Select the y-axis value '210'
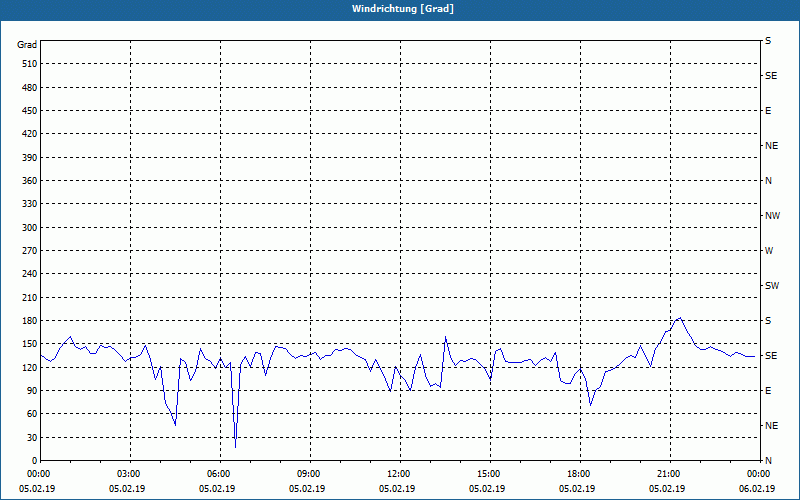Viewport: 800px width, 500px height. 30,297
